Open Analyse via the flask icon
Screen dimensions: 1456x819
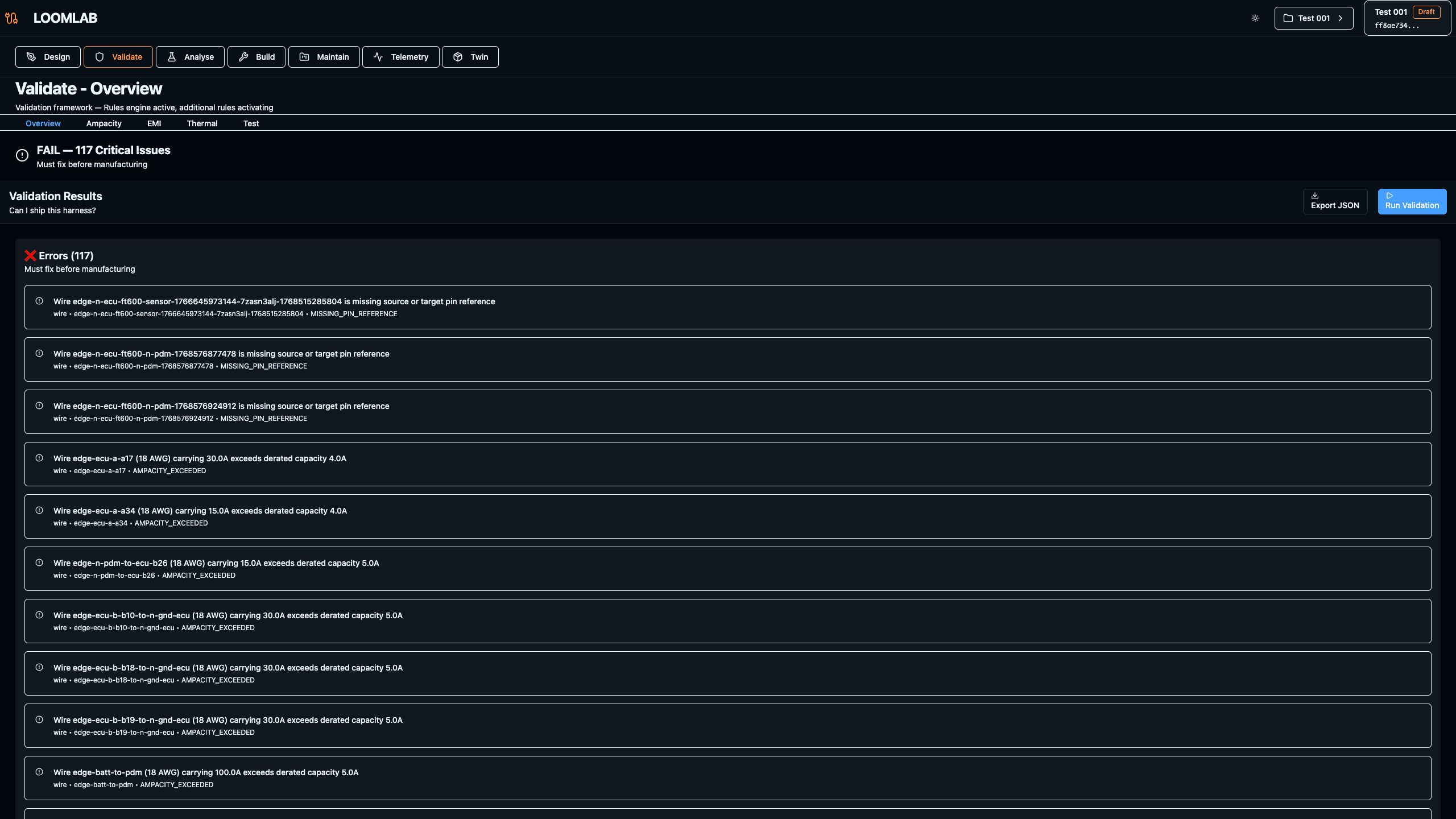pyautogui.click(x=172, y=56)
